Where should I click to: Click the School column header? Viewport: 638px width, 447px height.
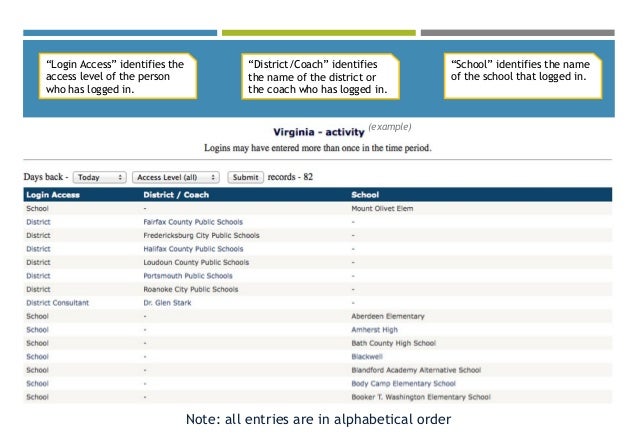click(x=365, y=195)
